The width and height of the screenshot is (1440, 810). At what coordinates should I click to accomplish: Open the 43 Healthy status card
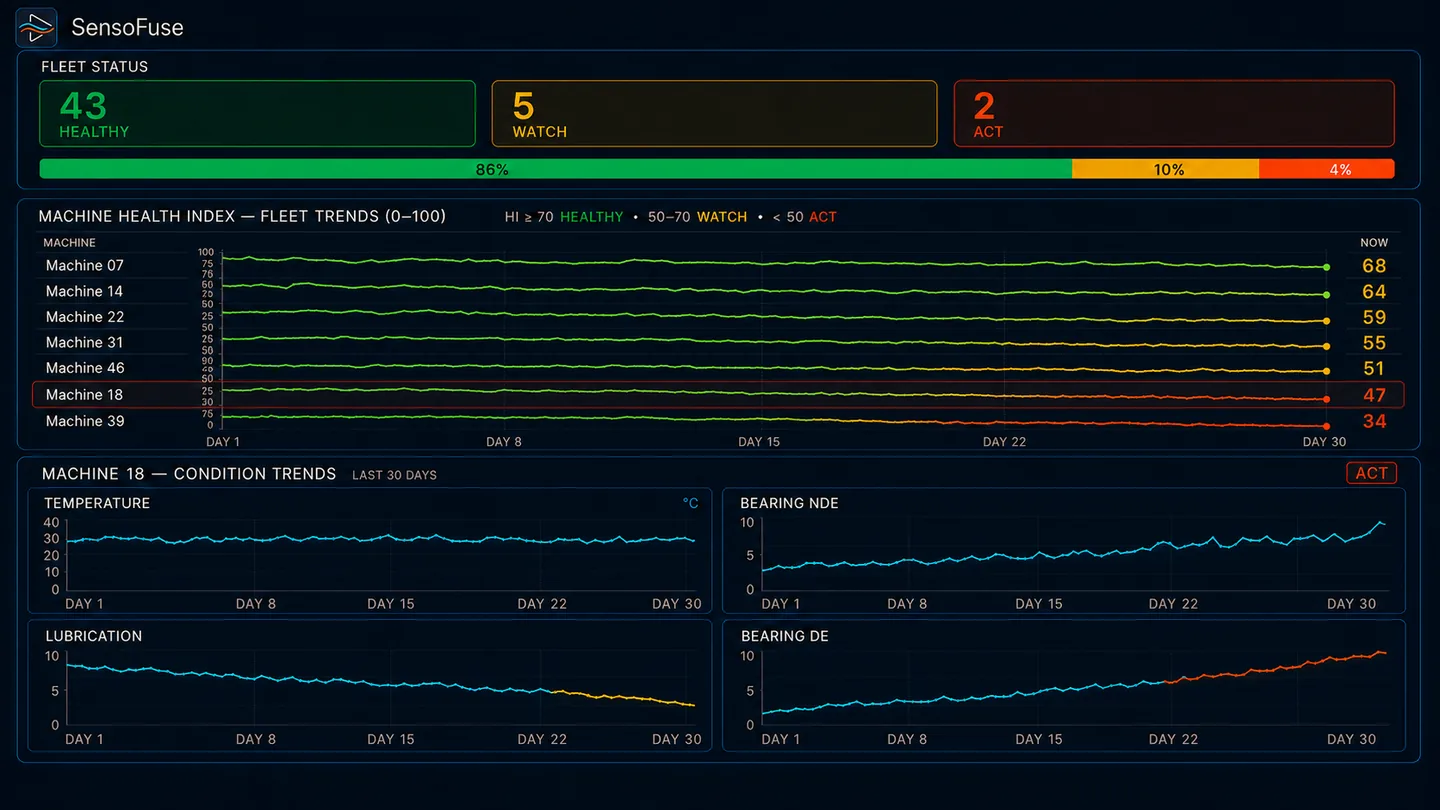point(257,114)
